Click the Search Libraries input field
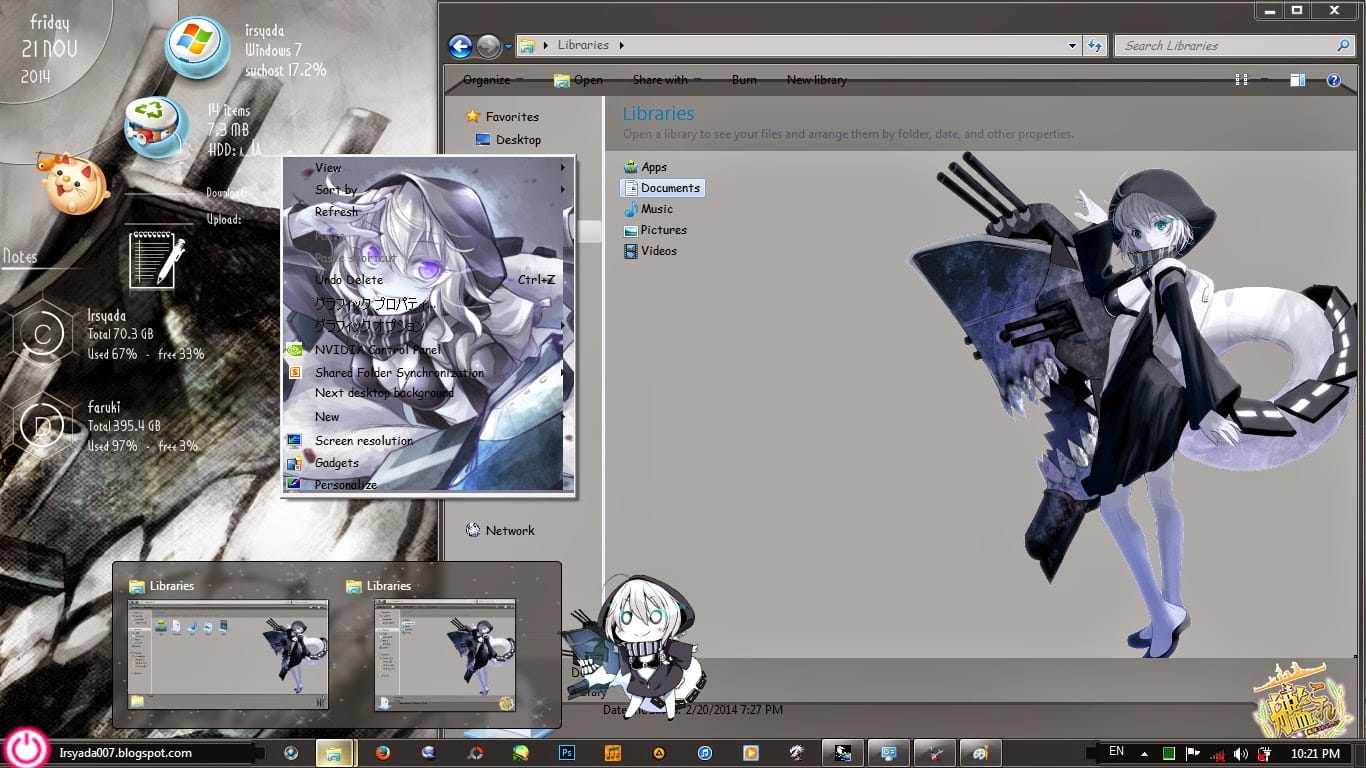Image resolution: width=1366 pixels, height=768 pixels. tap(1225, 46)
